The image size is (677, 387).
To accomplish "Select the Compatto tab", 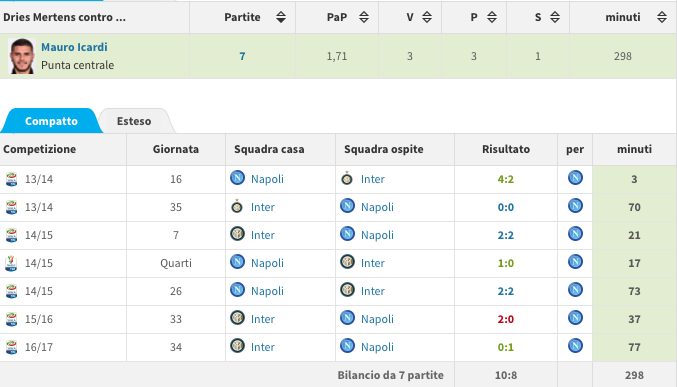I will pyautogui.click(x=51, y=121).
